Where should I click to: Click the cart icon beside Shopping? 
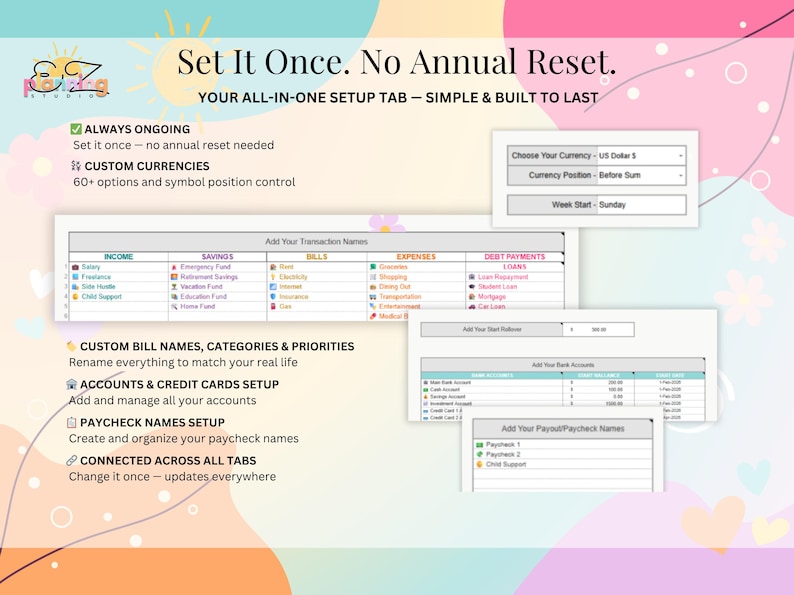373,277
